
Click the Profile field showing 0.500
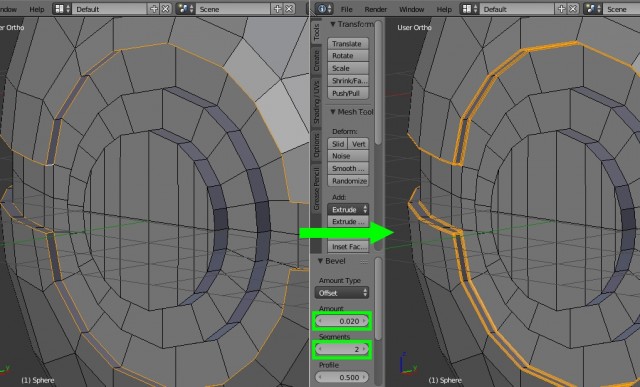[x=342, y=378]
